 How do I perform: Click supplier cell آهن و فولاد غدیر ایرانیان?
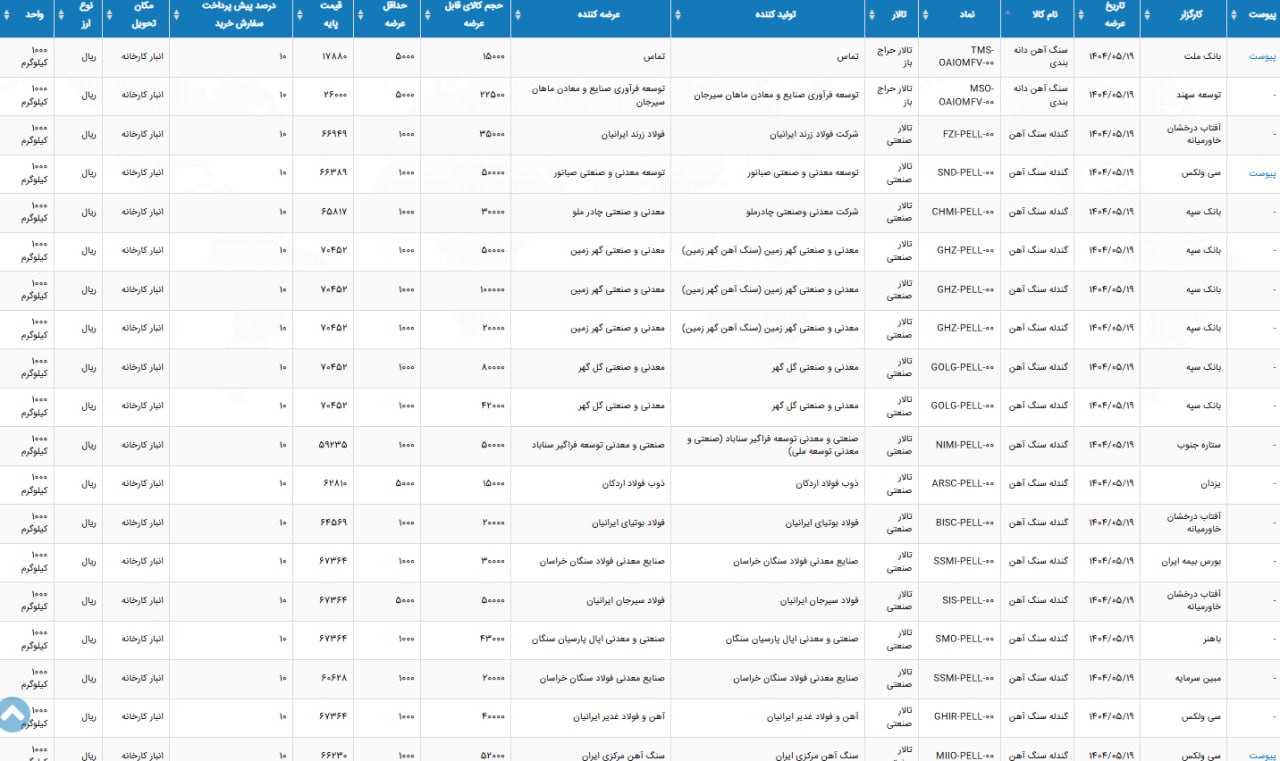coord(620,716)
